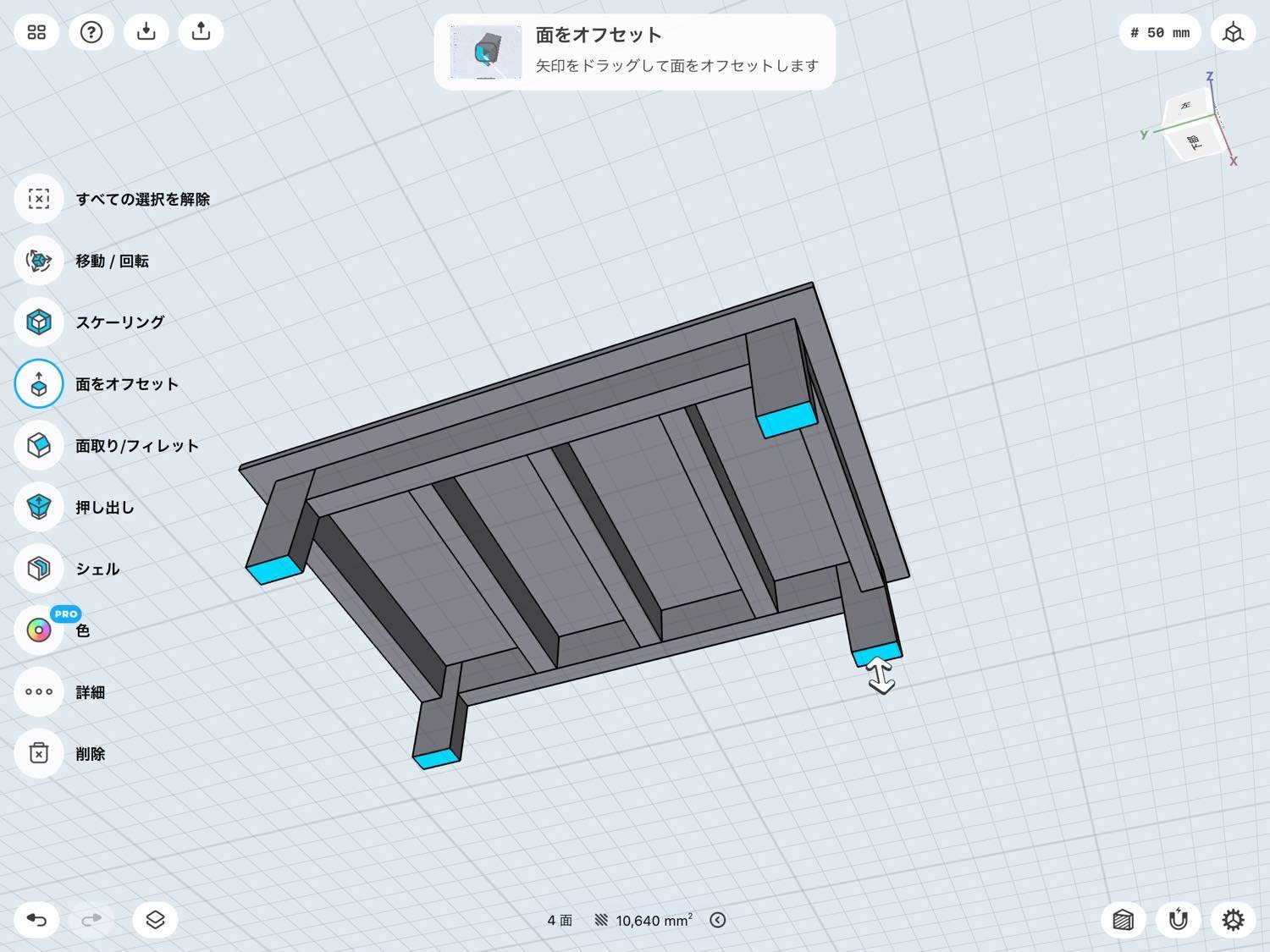The height and width of the screenshot is (952, 1270).
Task: Click the 10,640 mm² area readout
Action: click(654, 921)
